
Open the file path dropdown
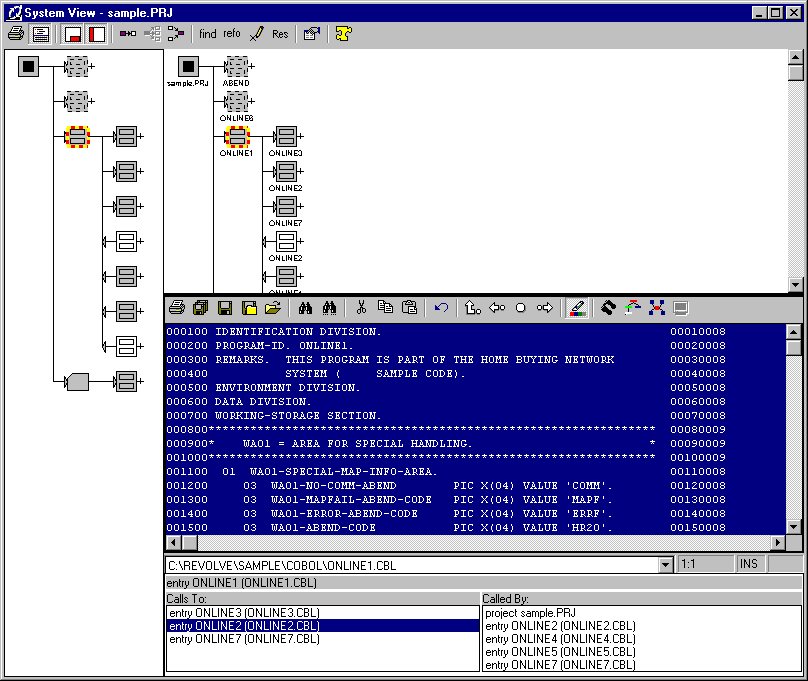tap(667, 565)
